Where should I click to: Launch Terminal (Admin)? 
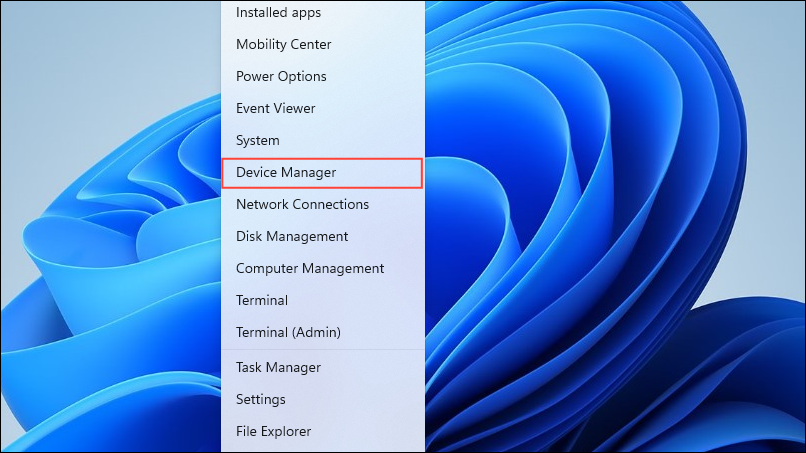[x=323, y=332]
